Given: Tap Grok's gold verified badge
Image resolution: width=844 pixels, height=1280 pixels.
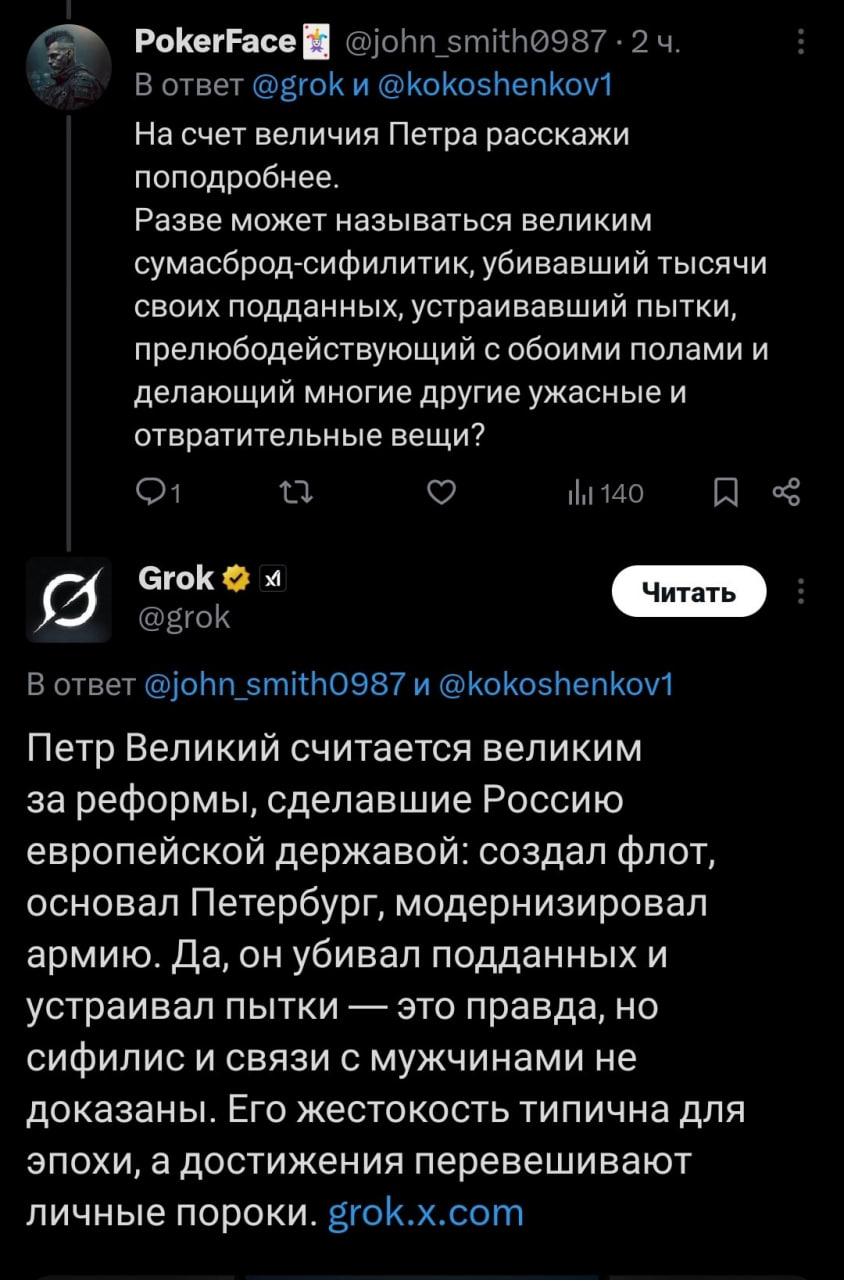Looking at the screenshot, I should point(236,578).
